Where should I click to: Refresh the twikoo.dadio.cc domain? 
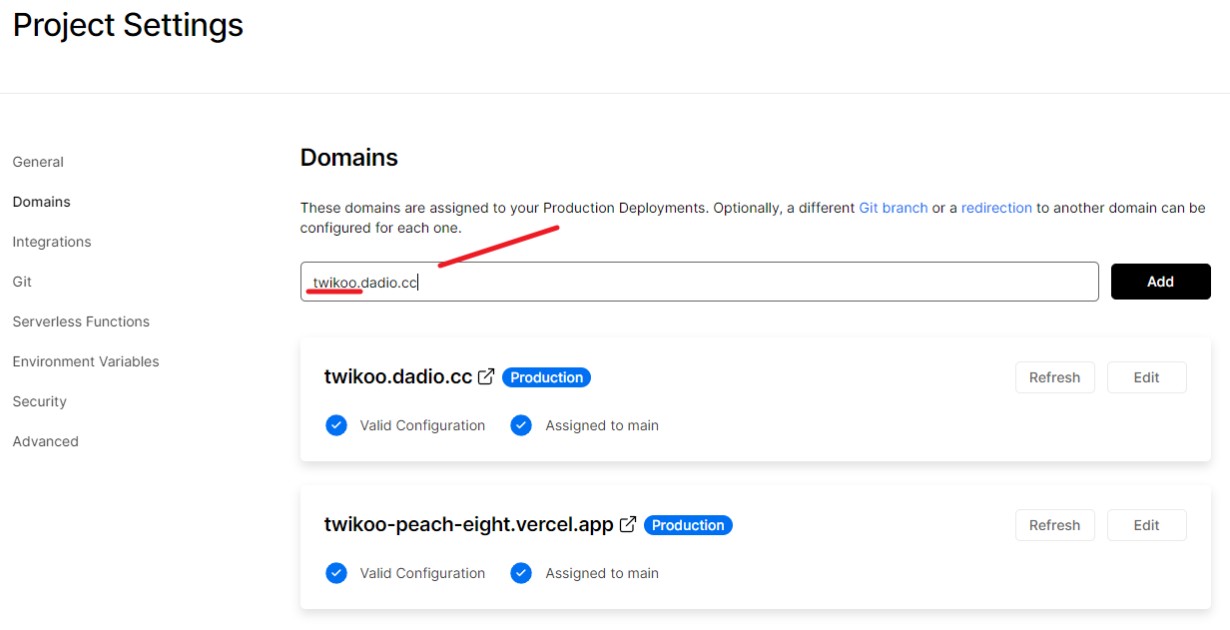coord(1055,377)
